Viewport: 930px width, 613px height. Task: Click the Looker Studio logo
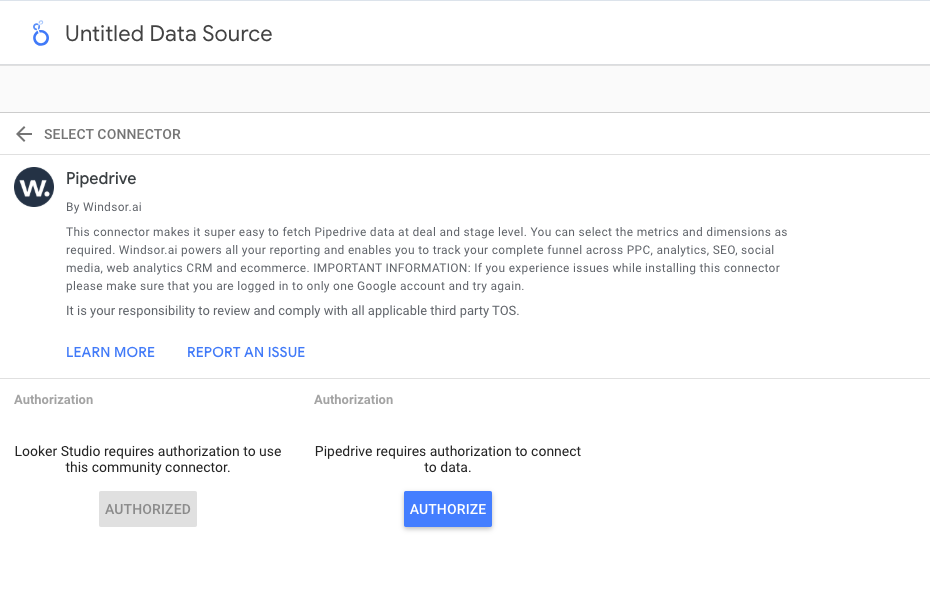[x=40, y=34]
